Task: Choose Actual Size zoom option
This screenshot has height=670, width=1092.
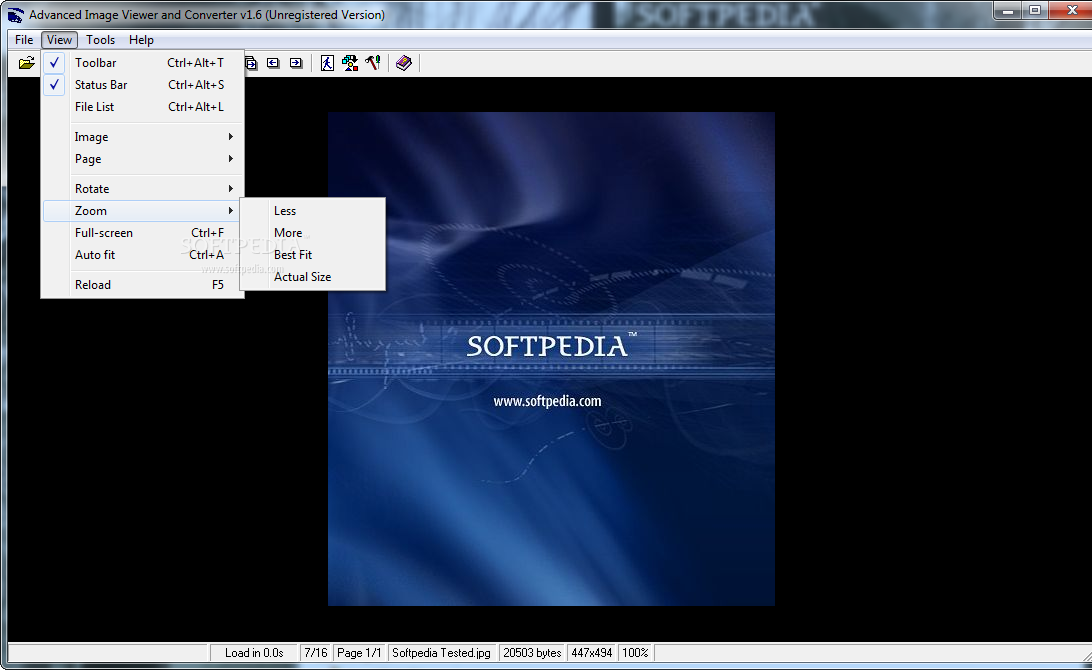Action: coord(313,276)
